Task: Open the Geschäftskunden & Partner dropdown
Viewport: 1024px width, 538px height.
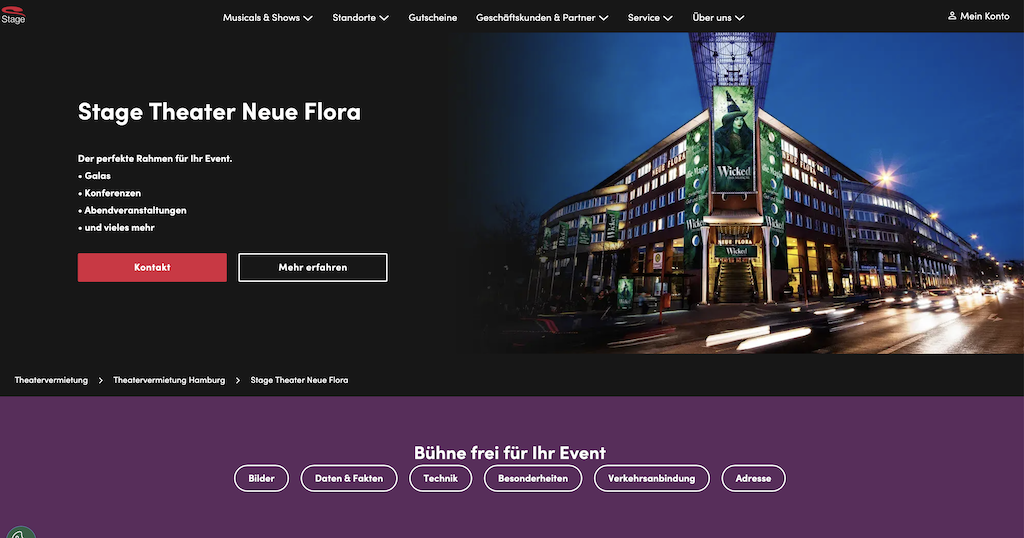Action: pyautogui.click(x=542, y=18)
